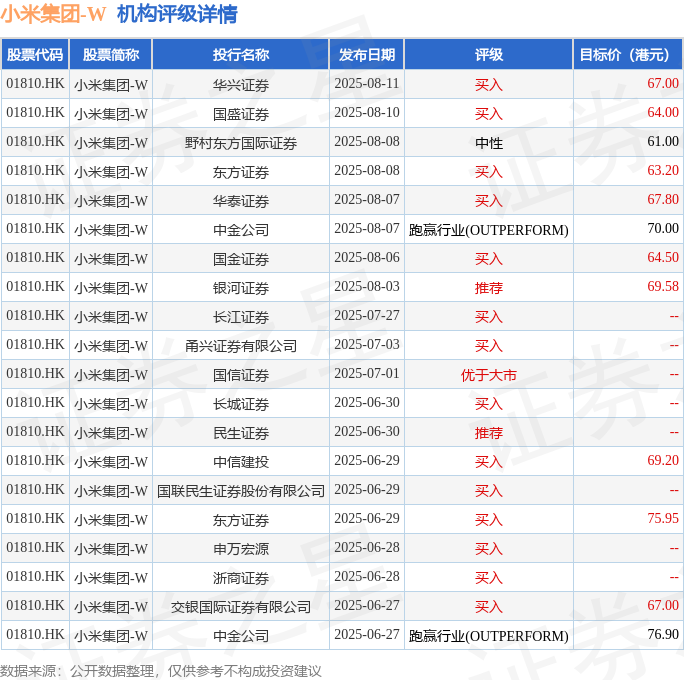The width and height of the screenshot is (684, 680).
Task: Click the 中性 rating cell
Action: [x=489, y=143]
